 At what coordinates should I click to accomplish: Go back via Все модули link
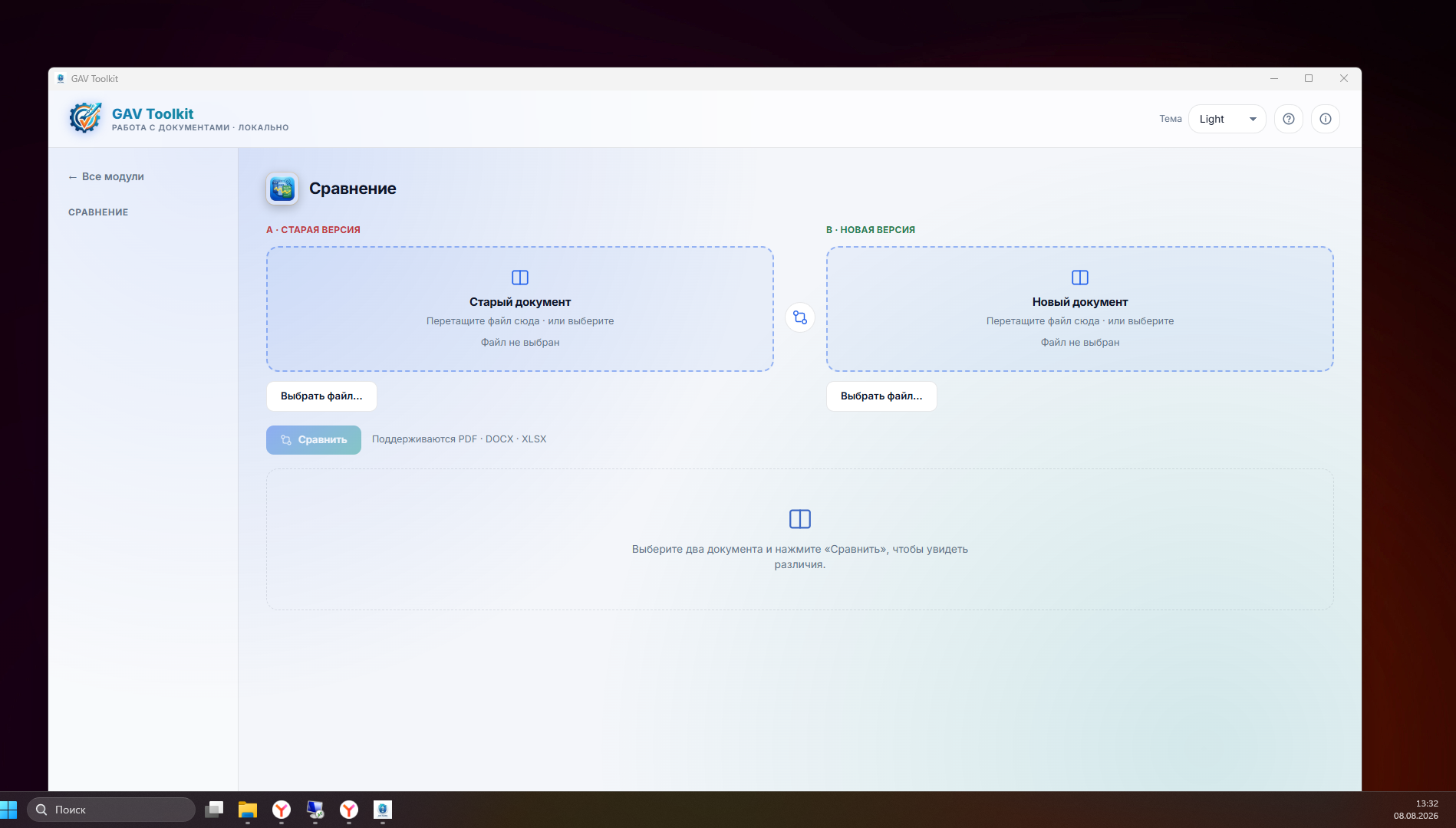[106, 176]
